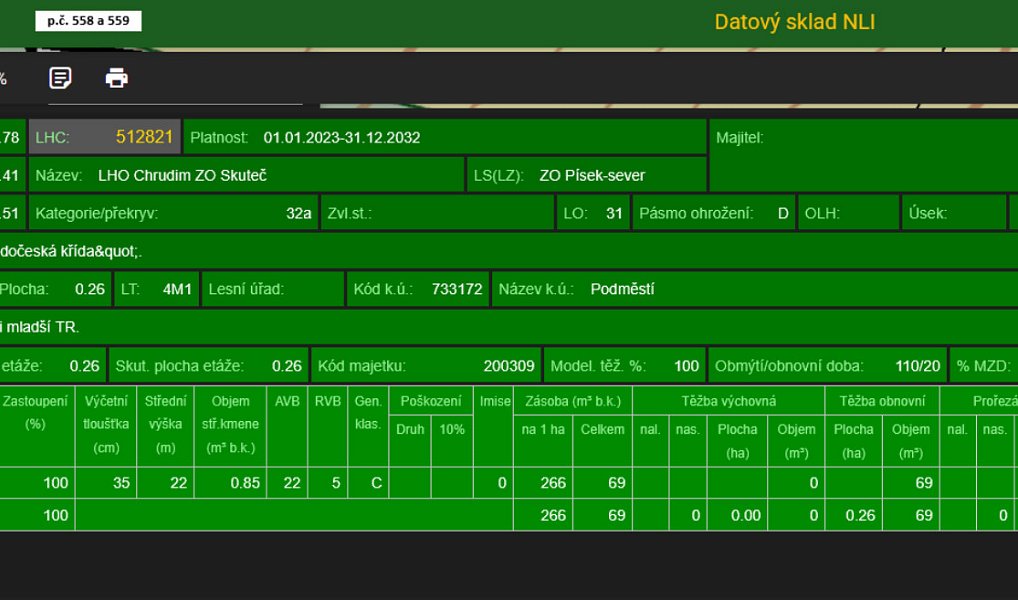Click the 'Těžba výchovná' column header
The height and width of the screenshot is (600, 1018).
click(728, 401)
